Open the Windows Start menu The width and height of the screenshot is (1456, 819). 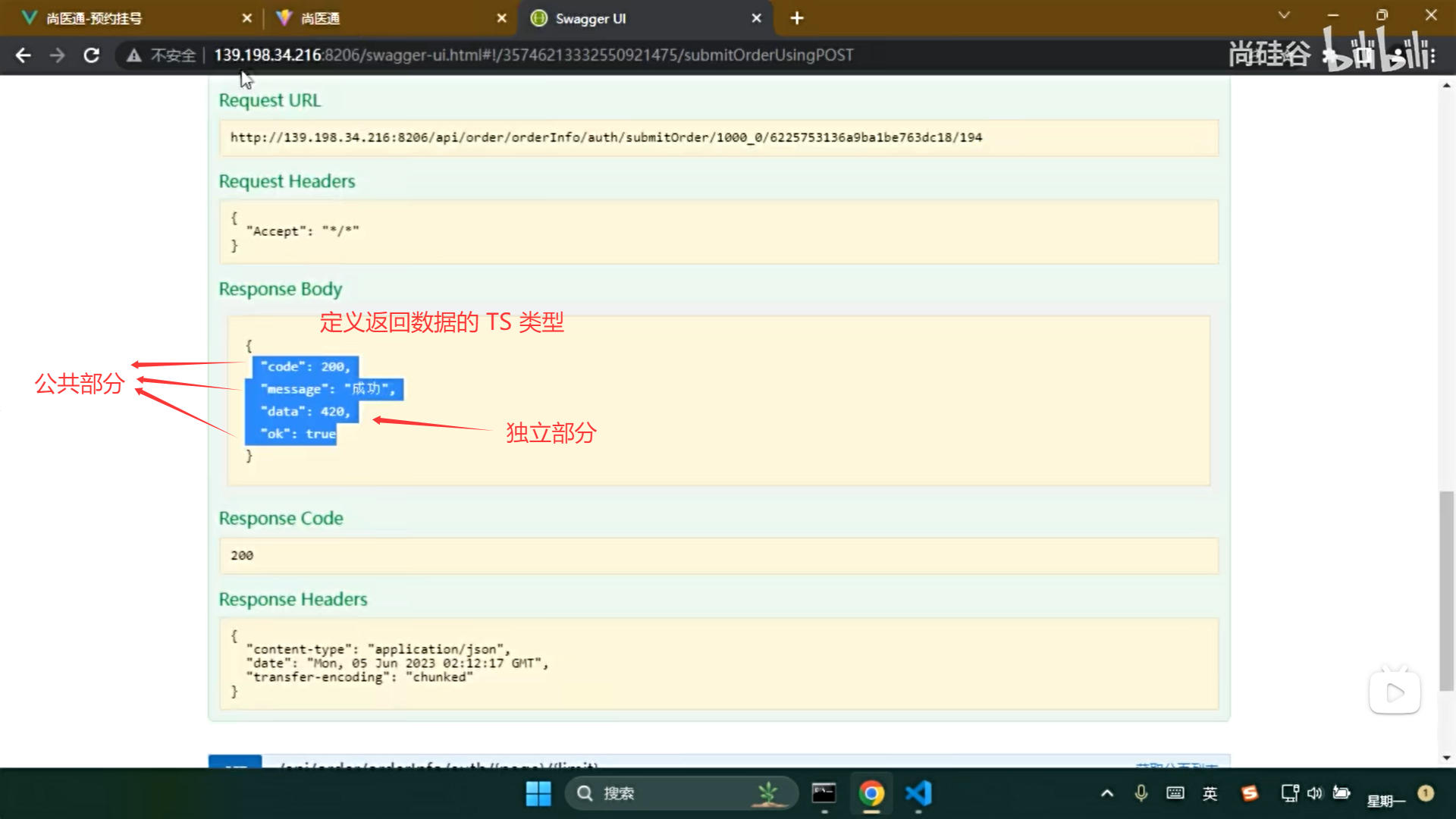click(538, 793)
